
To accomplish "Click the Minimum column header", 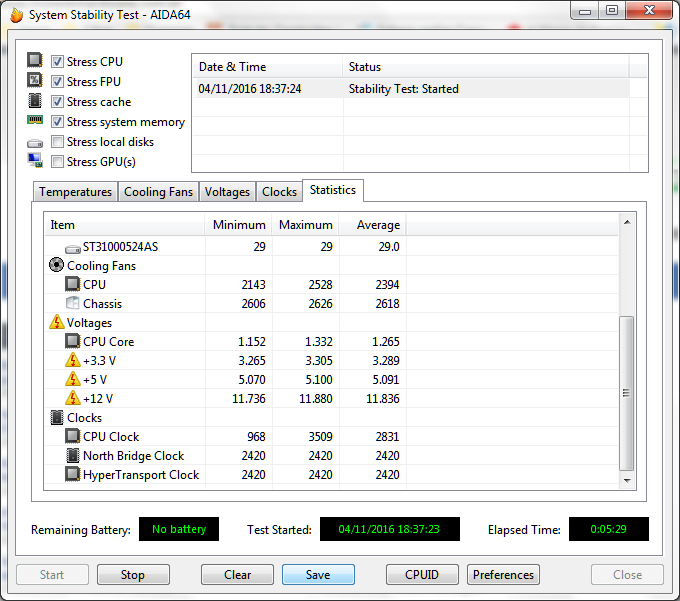I will point(238,225).
